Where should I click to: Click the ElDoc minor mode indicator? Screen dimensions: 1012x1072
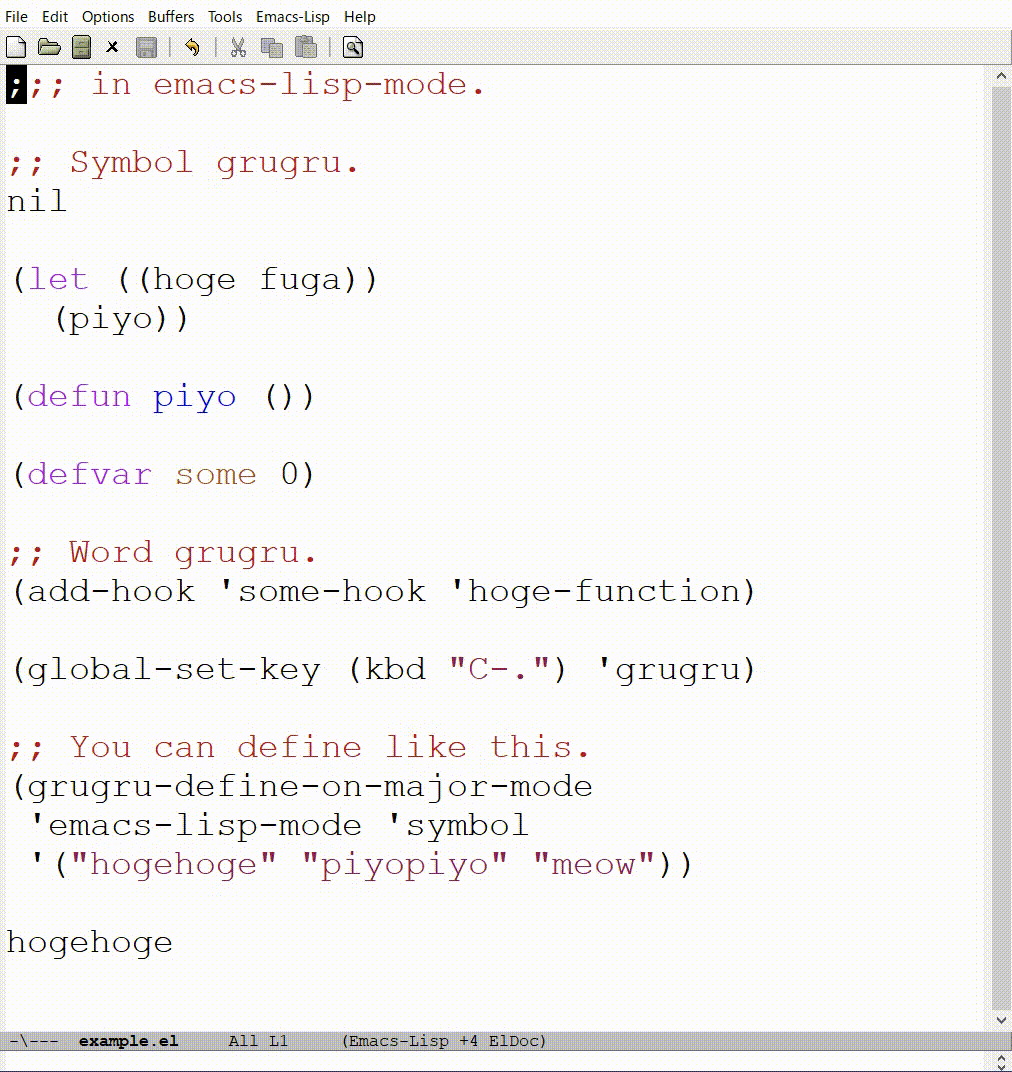[514, 1041]
